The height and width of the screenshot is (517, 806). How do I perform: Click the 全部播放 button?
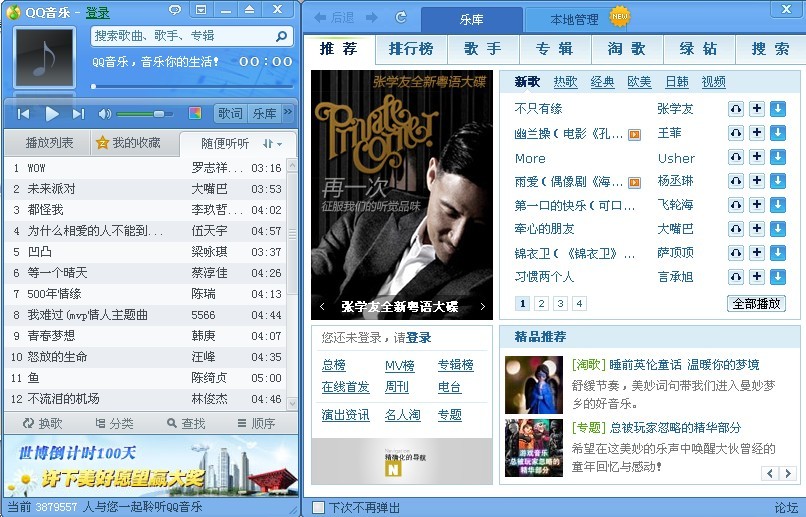pyautogui.click(x=756, y=304)
